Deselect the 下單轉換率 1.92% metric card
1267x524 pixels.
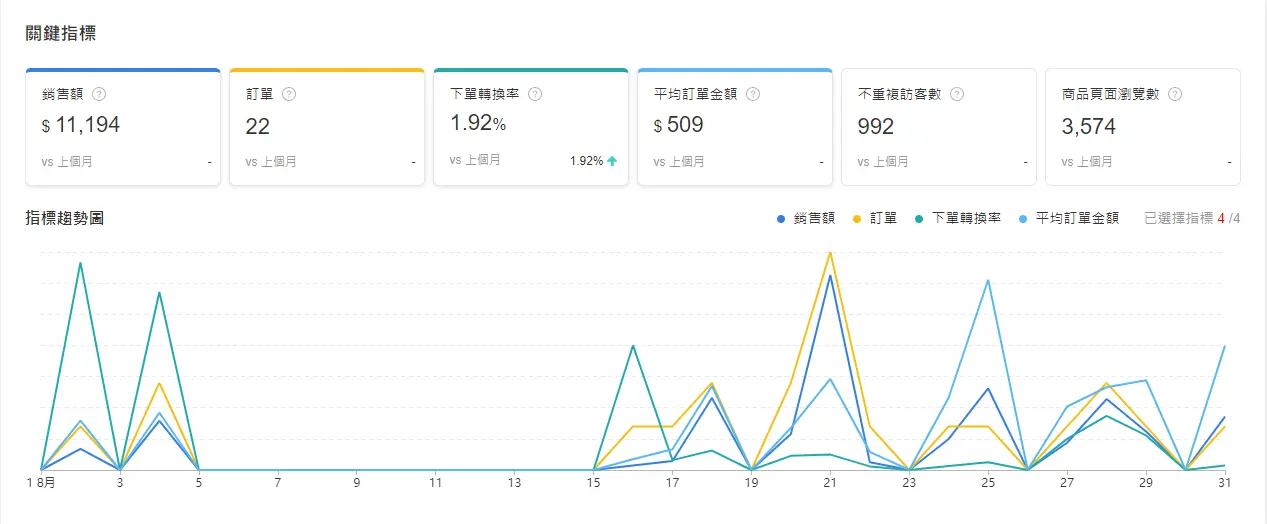[x=531, y=127]
